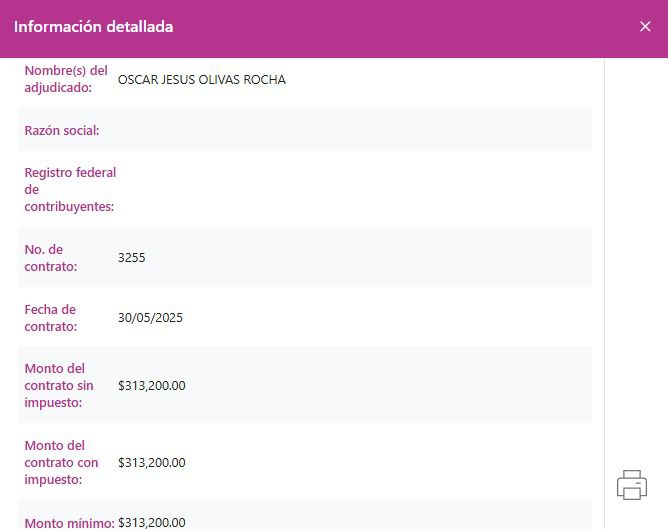Click the Información detallada header title

tap(93, 27)
